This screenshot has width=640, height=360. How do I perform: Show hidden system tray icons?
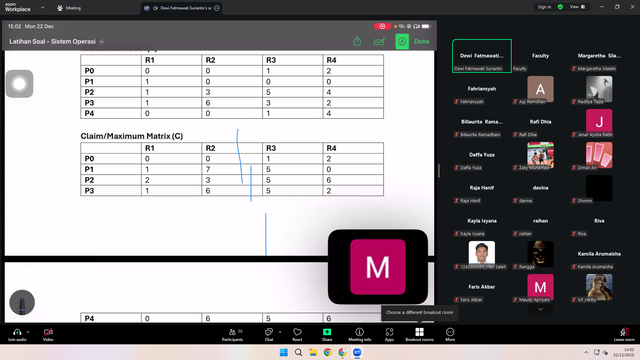click(586, 352)
